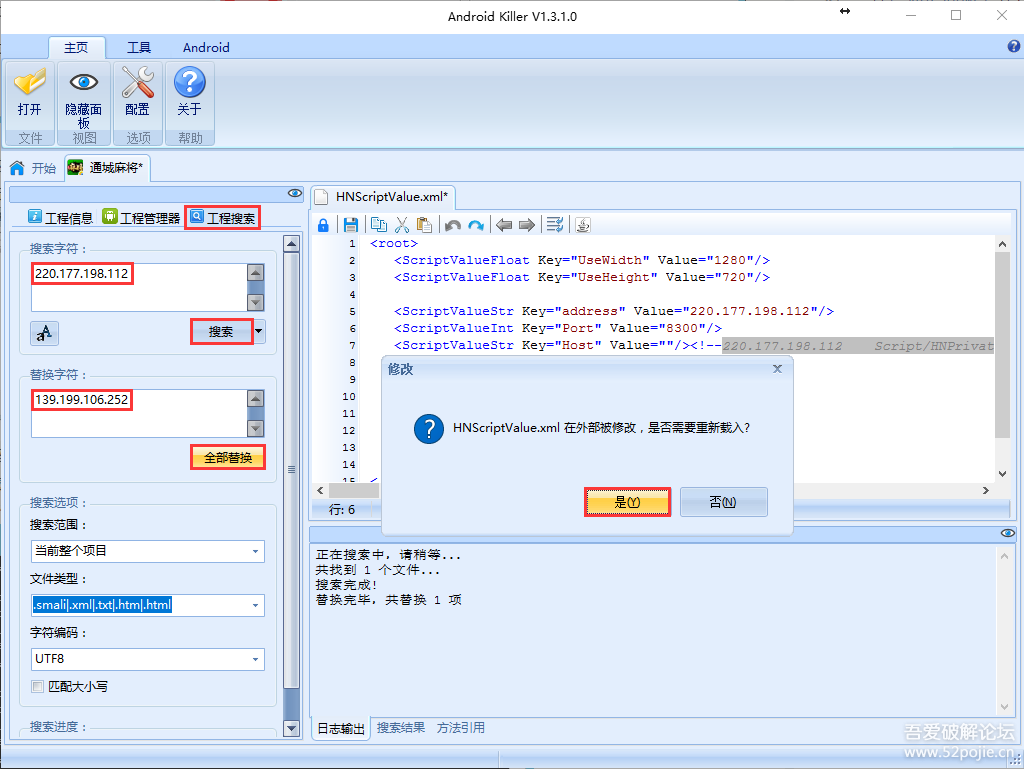1024x769 pixels.
Task: Decline reload with 否(N) button
Action: (x=724, y=502)
